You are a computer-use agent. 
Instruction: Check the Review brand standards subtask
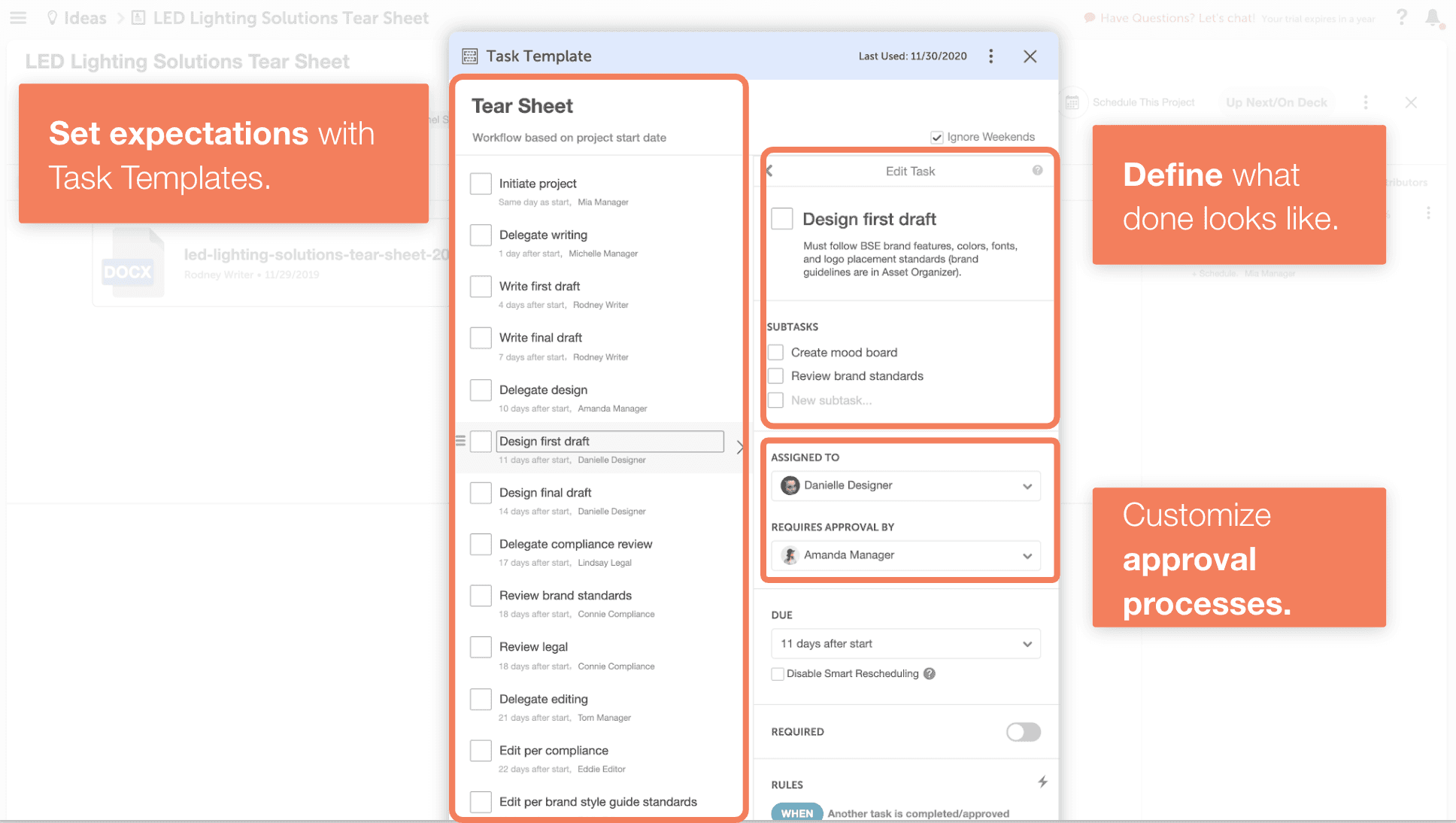(778, 376)
